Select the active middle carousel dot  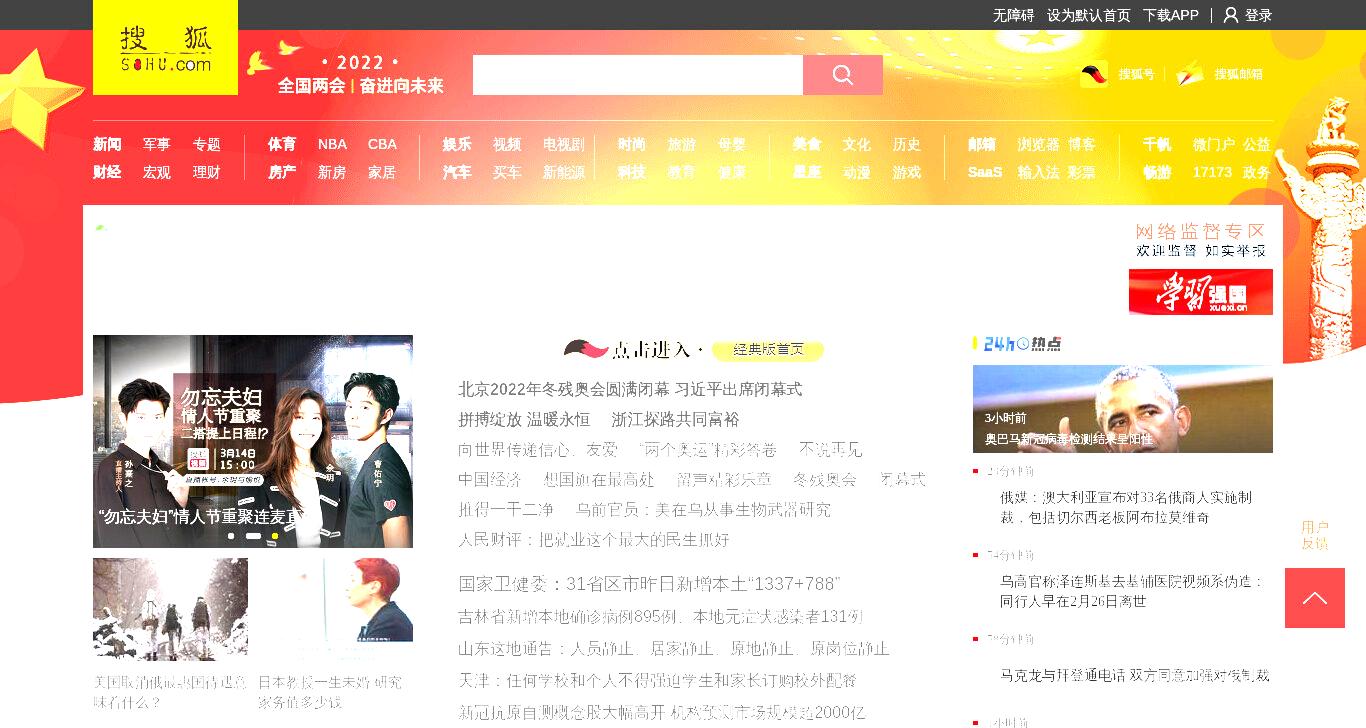pos(253,536)
